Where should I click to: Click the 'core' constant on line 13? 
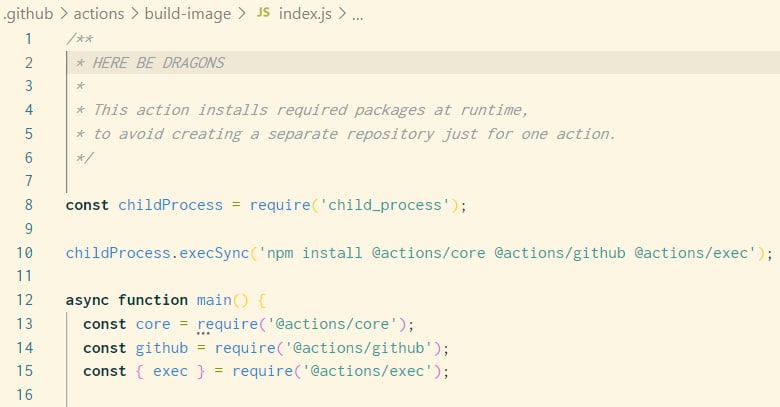coord(153,324)
